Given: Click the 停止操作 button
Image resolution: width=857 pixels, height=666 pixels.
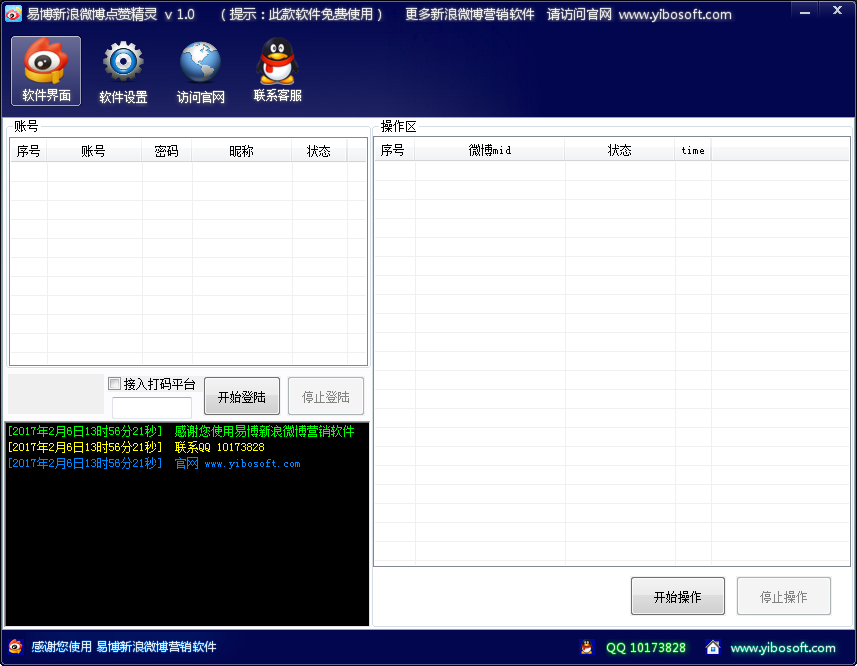Looking at the screenshot, I should 783,597.
